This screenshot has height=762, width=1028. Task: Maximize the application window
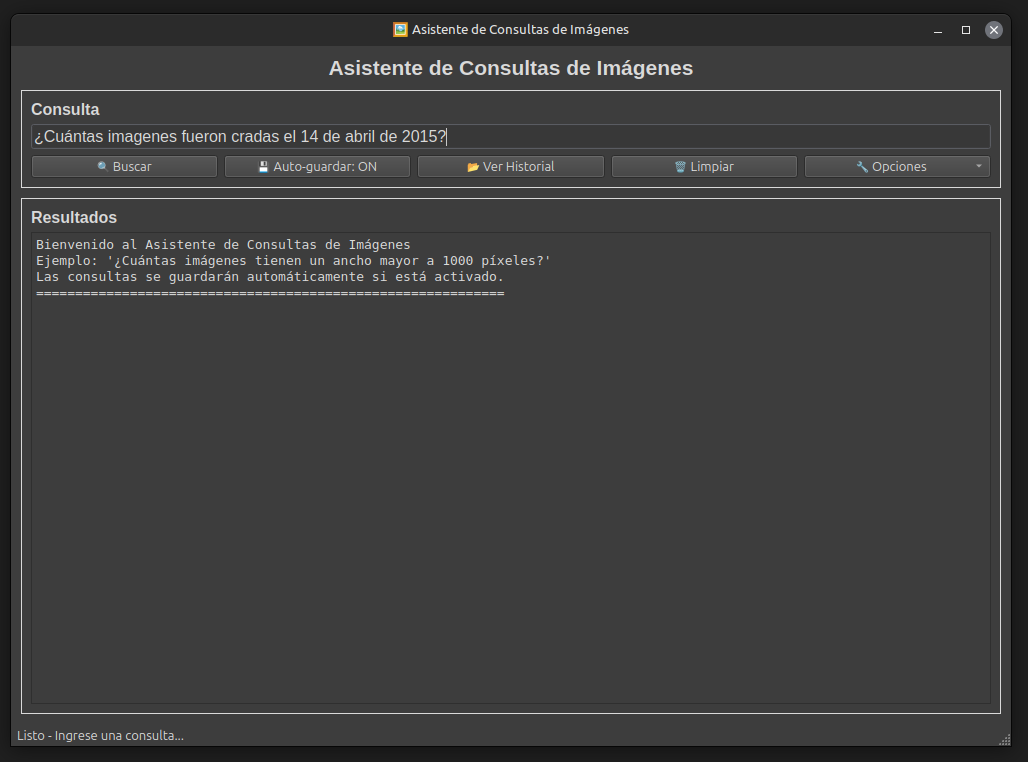click(x=966, y=30)
